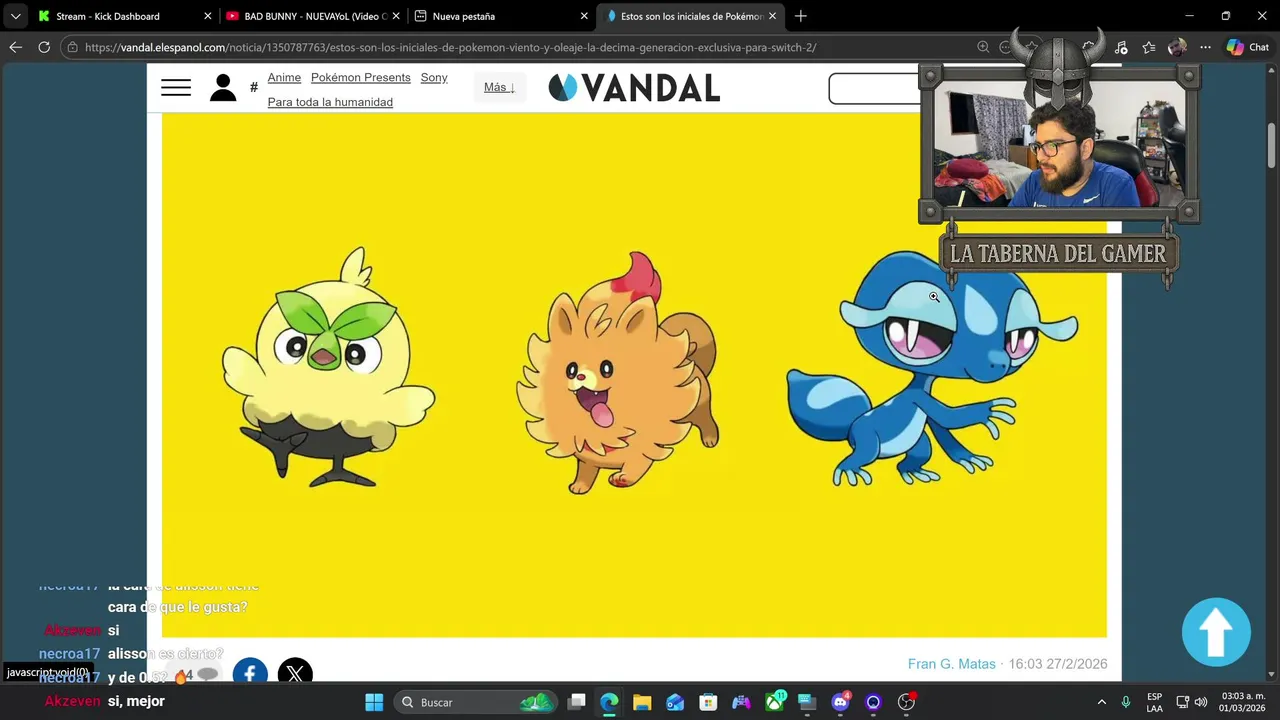Screen dimensions: 1280x720
Task: Open the Favorites list
Action: pyautogui.click(x=1149, y=47)
